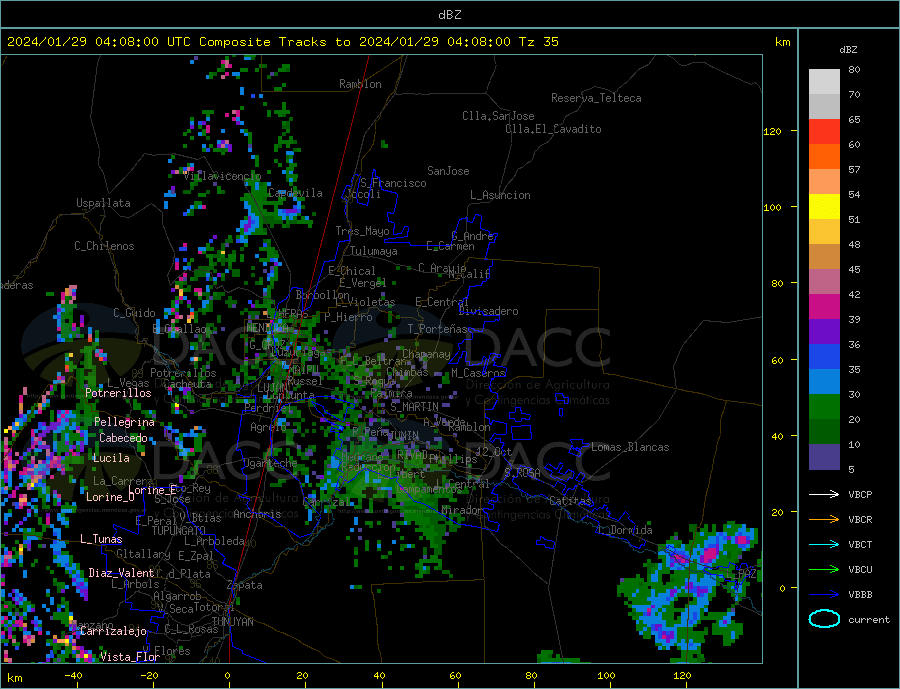Pick the yellow 51-54 dBZ color band
The width and height of the screenshot is (900, 689).
[x=824, y=207]
